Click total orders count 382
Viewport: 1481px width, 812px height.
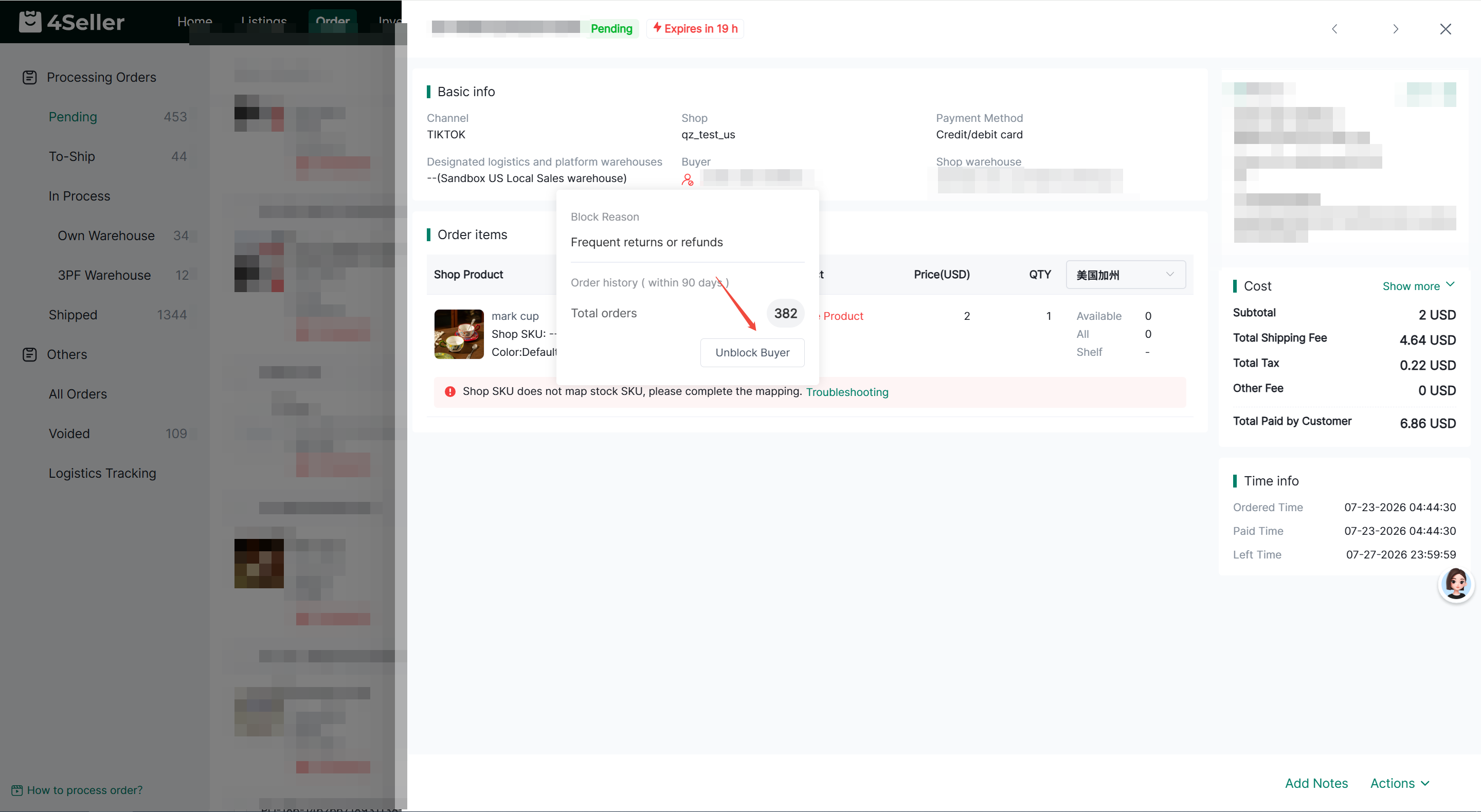pyautogui.click(x=785, y=313)
